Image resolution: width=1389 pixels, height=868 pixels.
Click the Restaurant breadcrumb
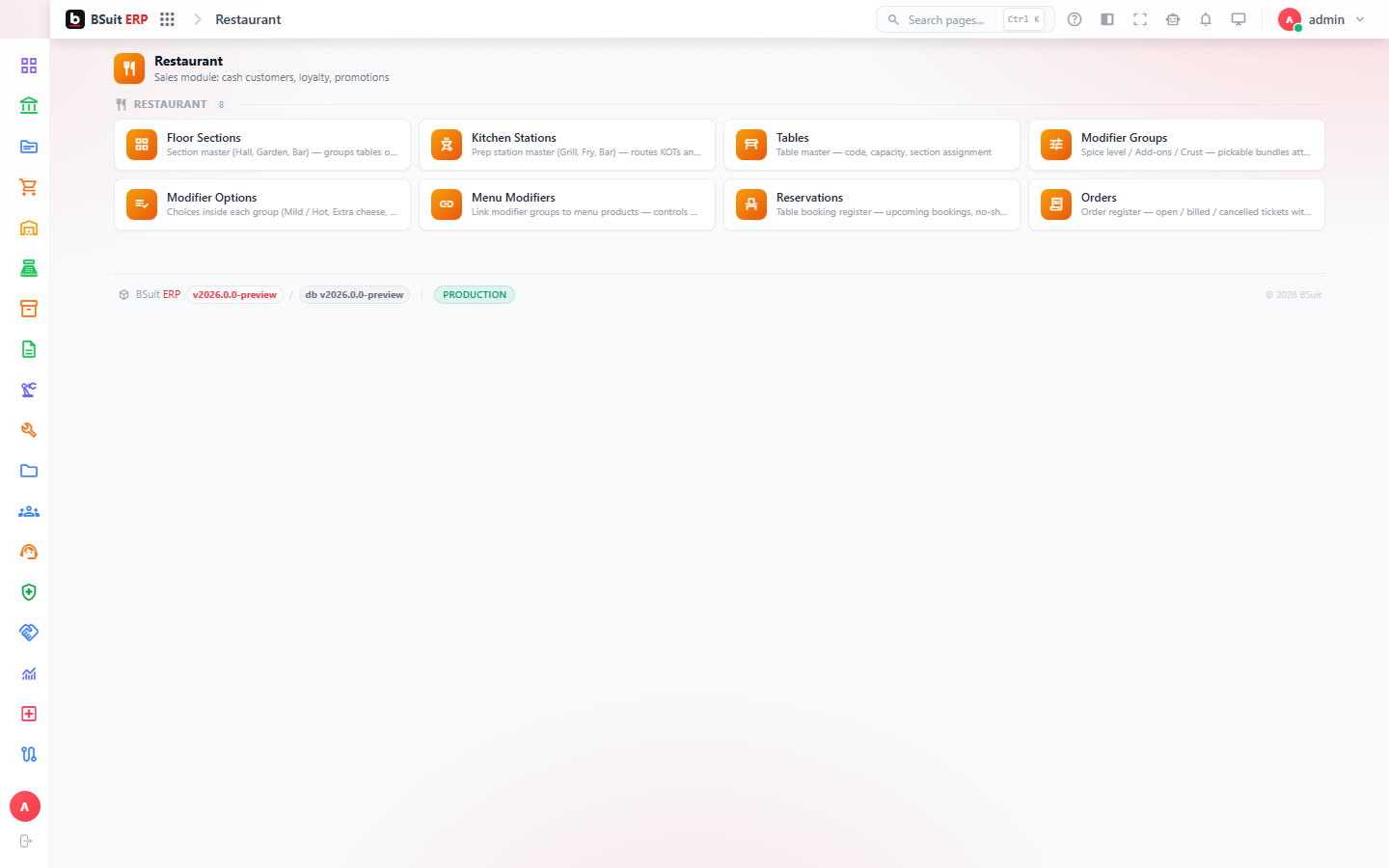(248, 19)
